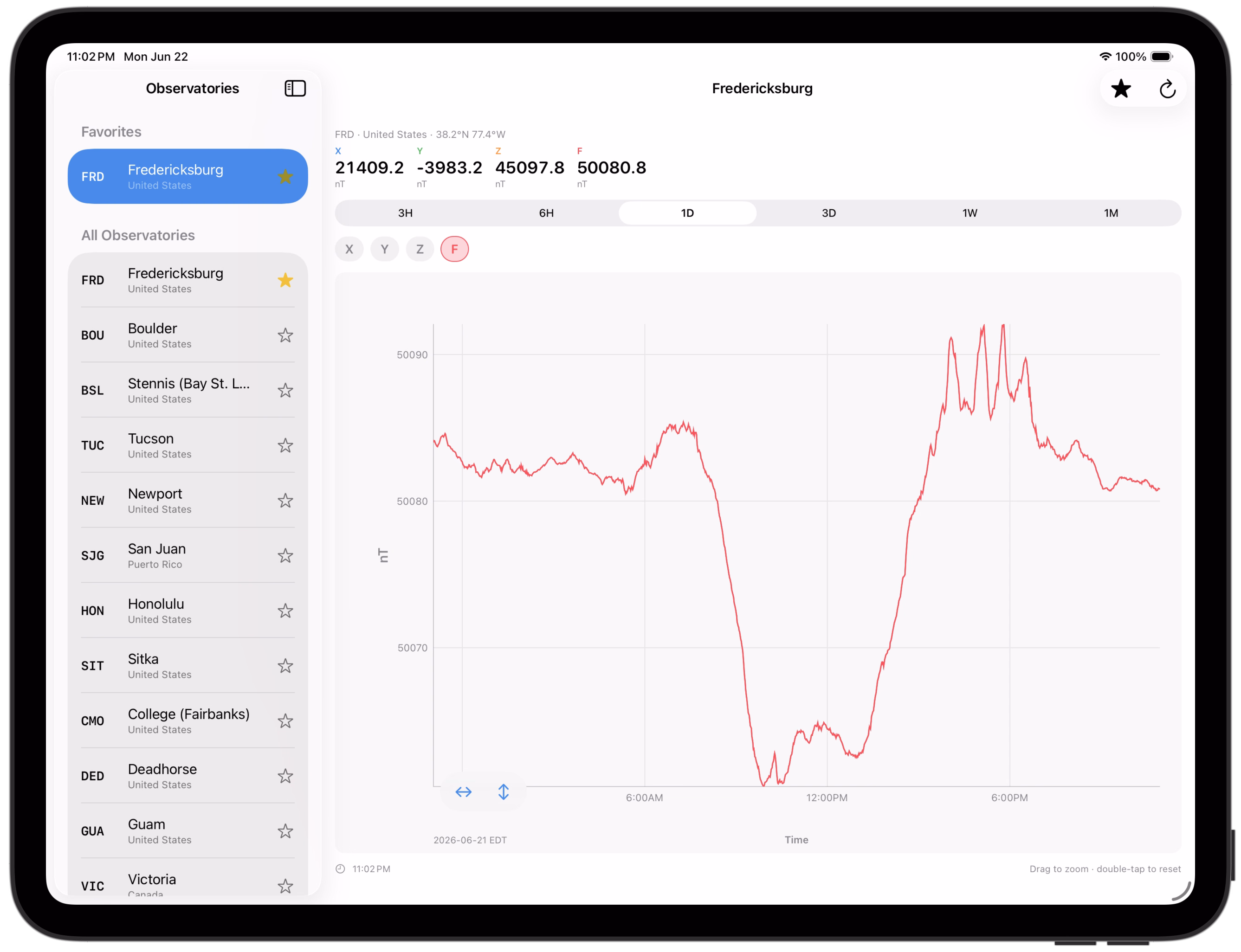Click the Fredericksburg page title

pyautogui.click(x=762, y=89)
